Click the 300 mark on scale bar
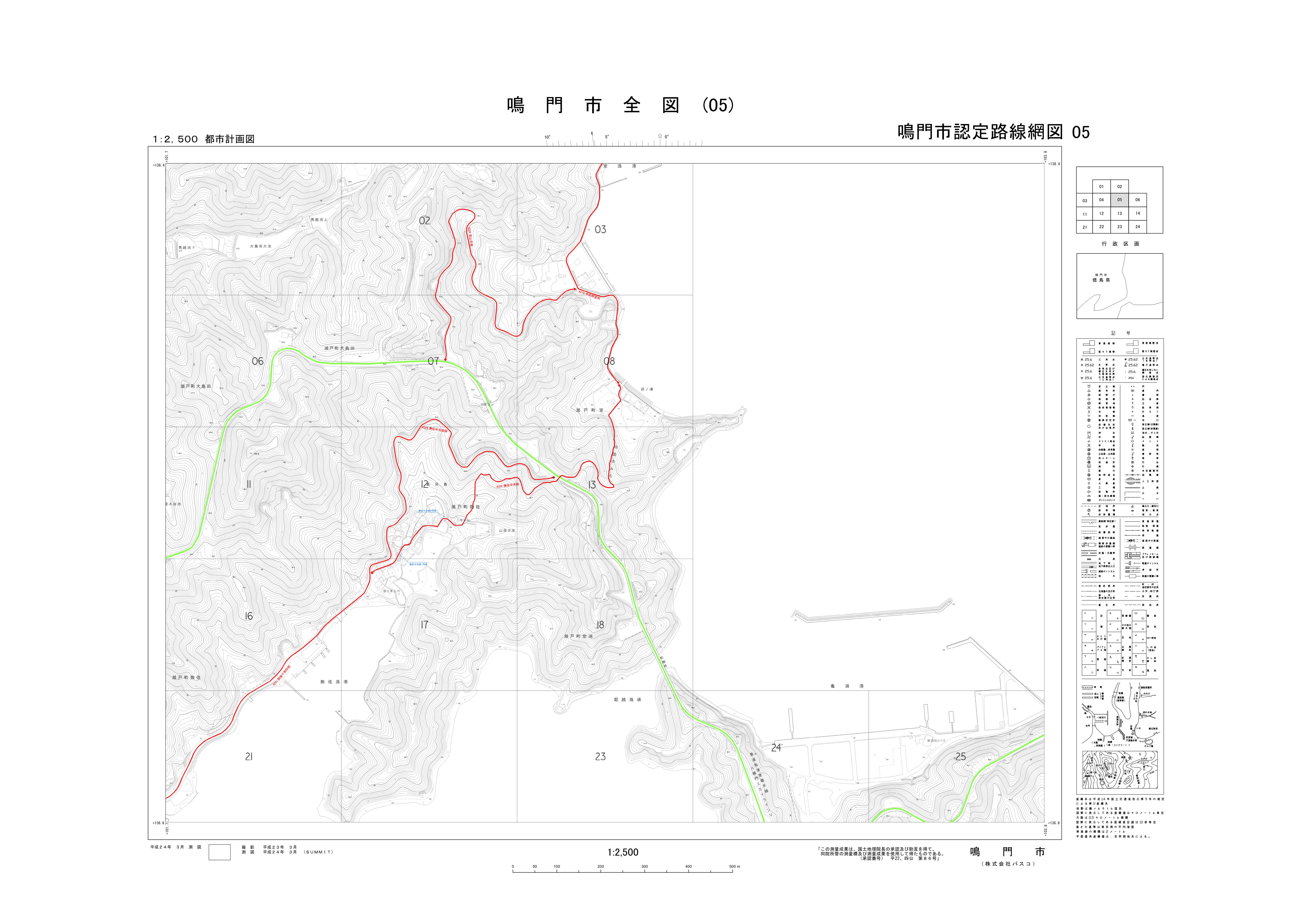This screenshot has height=924, width=1306. pos(644,867)
